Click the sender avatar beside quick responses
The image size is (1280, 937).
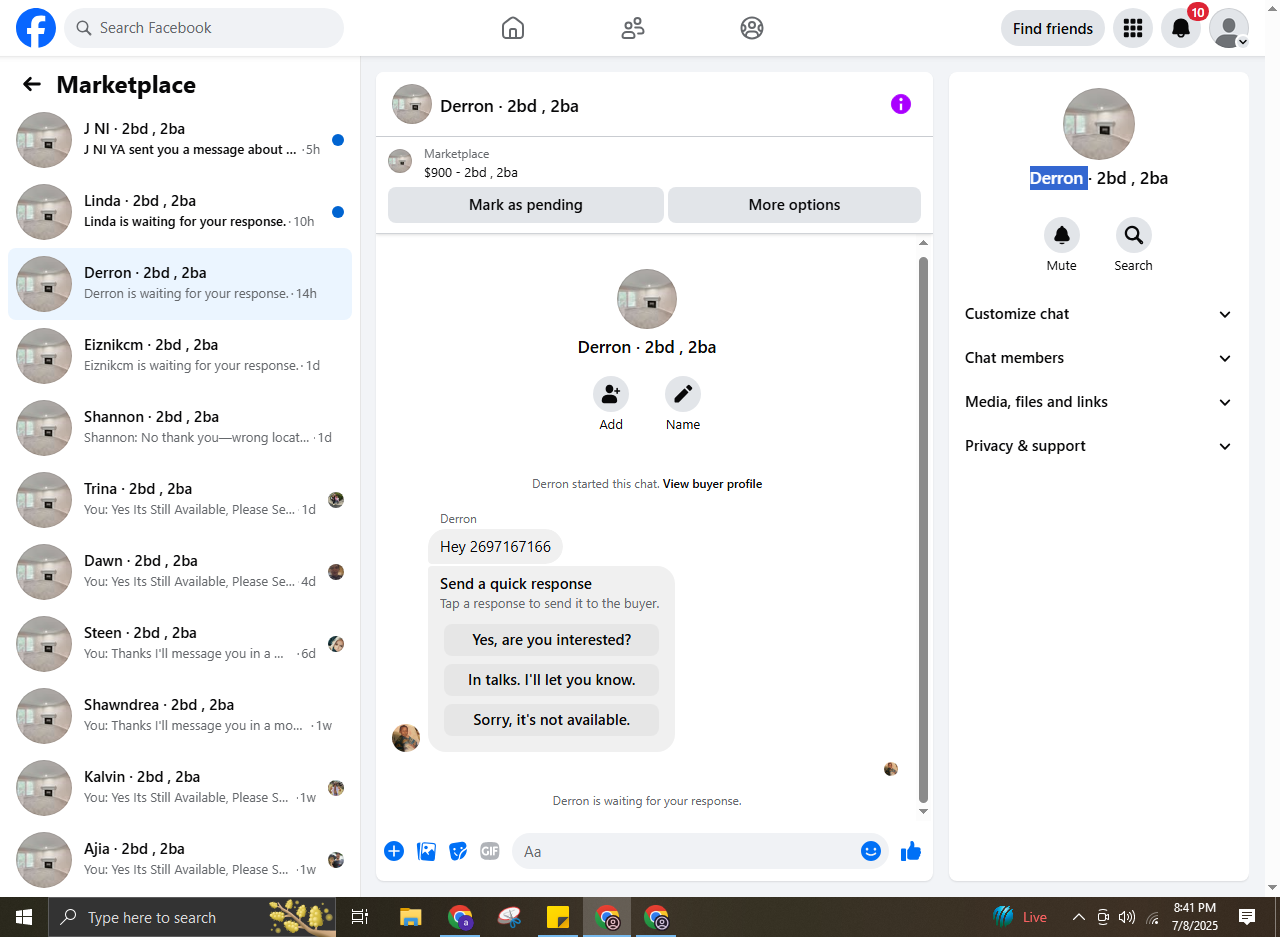point(406,738)
